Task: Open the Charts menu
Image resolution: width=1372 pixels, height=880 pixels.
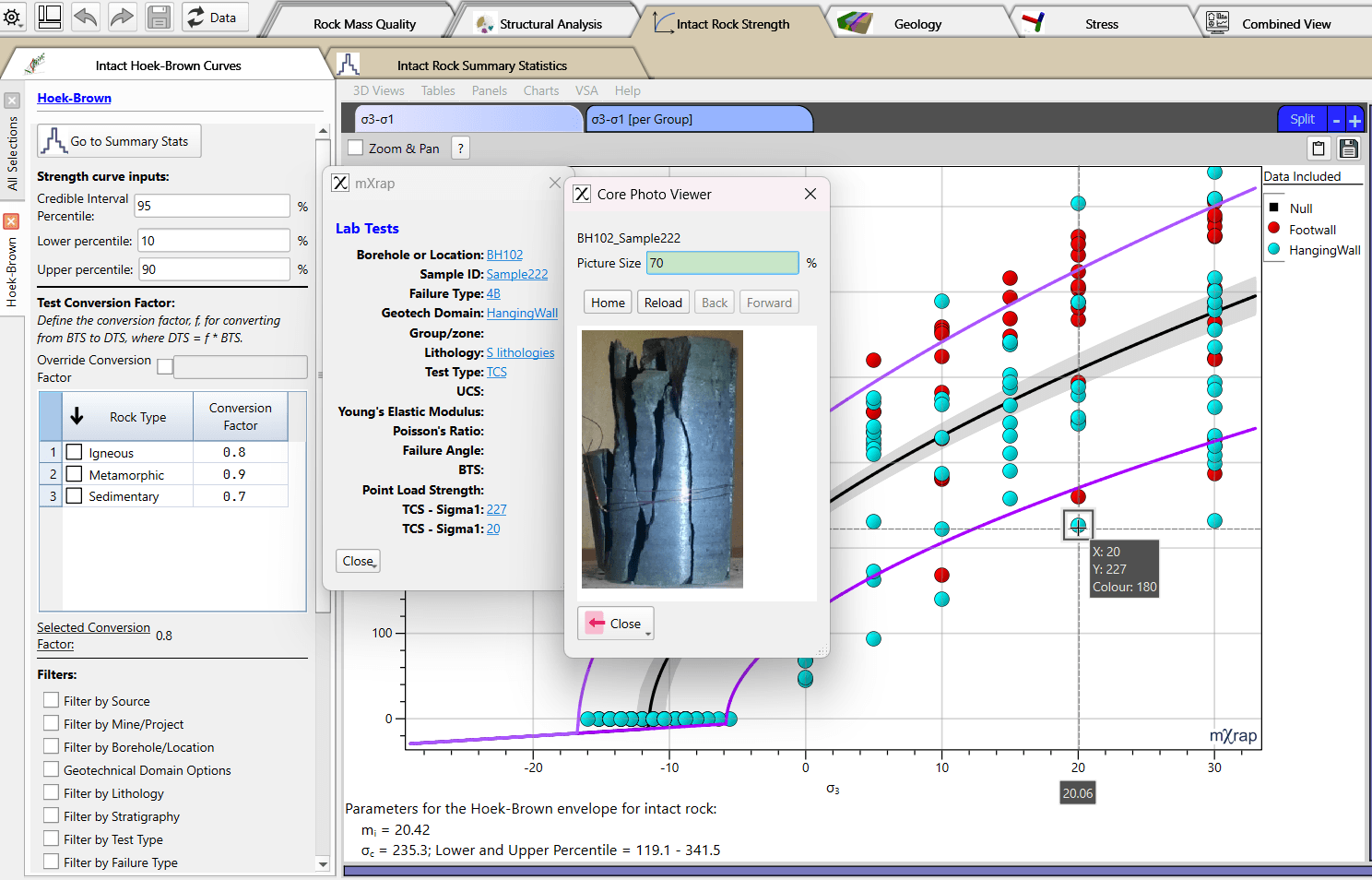Action: pos(541,90)
